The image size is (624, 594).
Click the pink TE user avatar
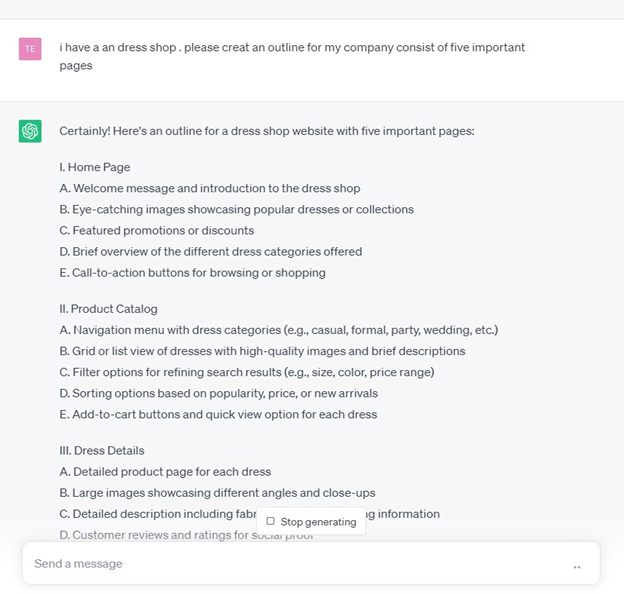coord(30,49)
